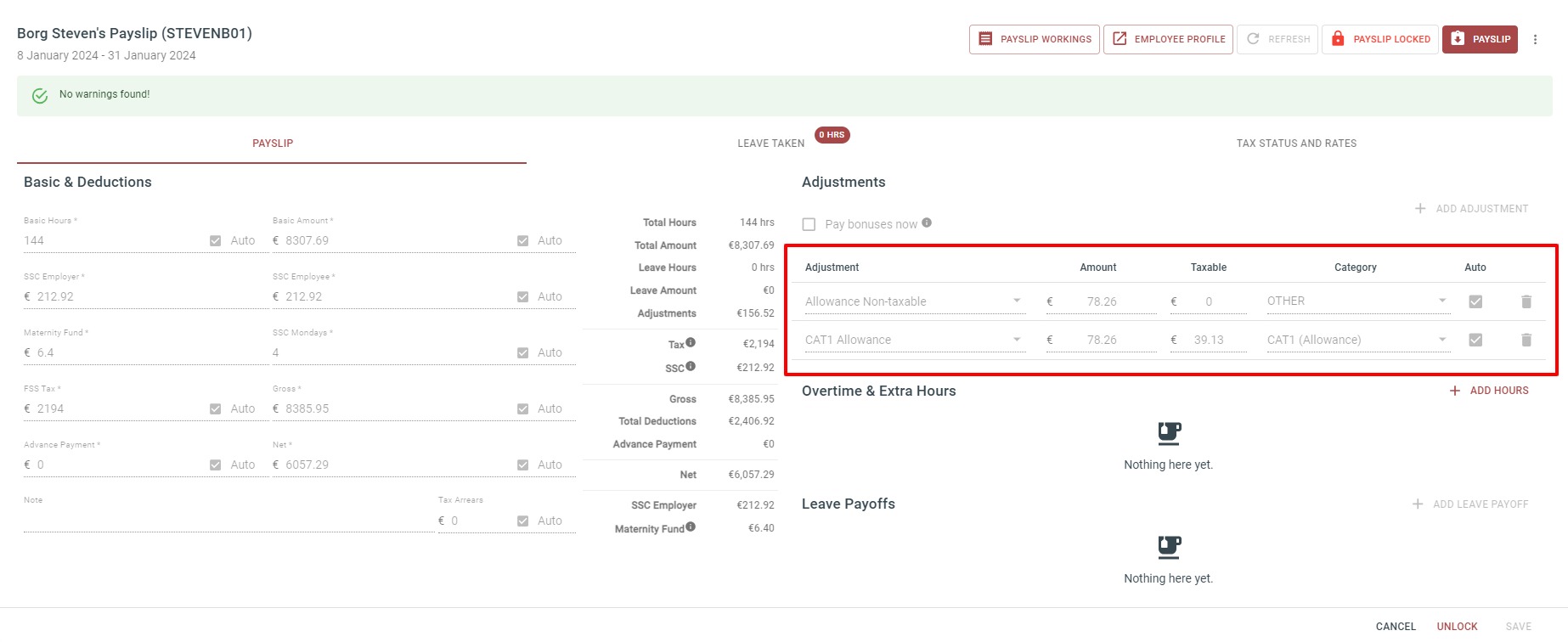This screenshot has width=1568, height=642.
Task: Toggle Auto checkbox for SSC Employee
Action: 523,297
